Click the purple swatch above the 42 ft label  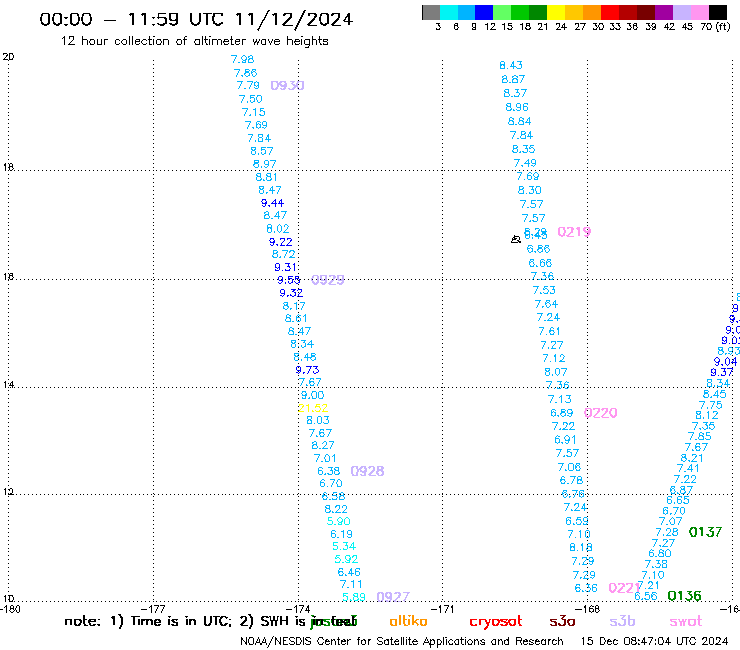point(663,12)
